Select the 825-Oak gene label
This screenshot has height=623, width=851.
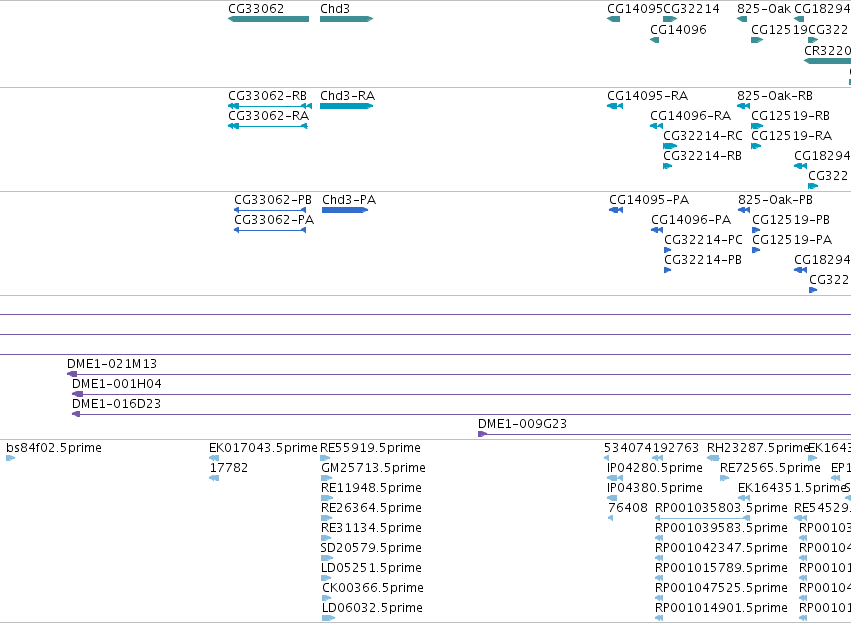click(764, 9)
